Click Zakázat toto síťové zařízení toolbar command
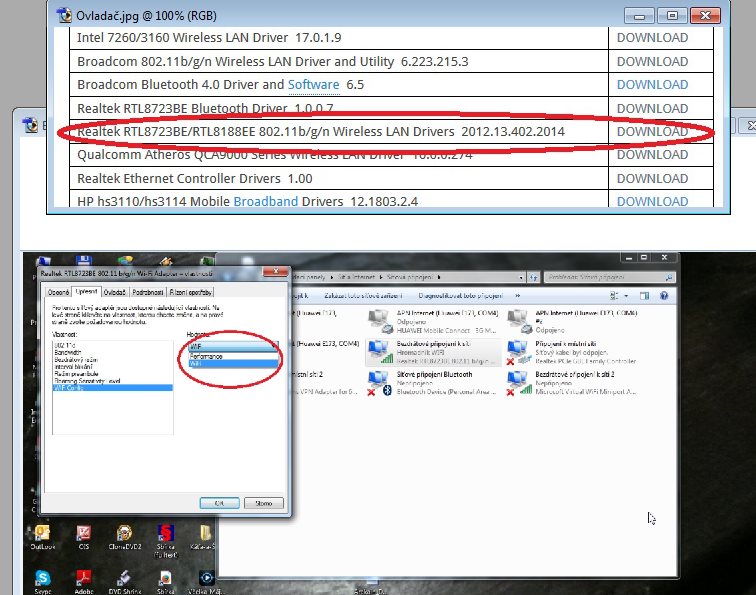This screenshot has width=756, height=595. point(363,296)
